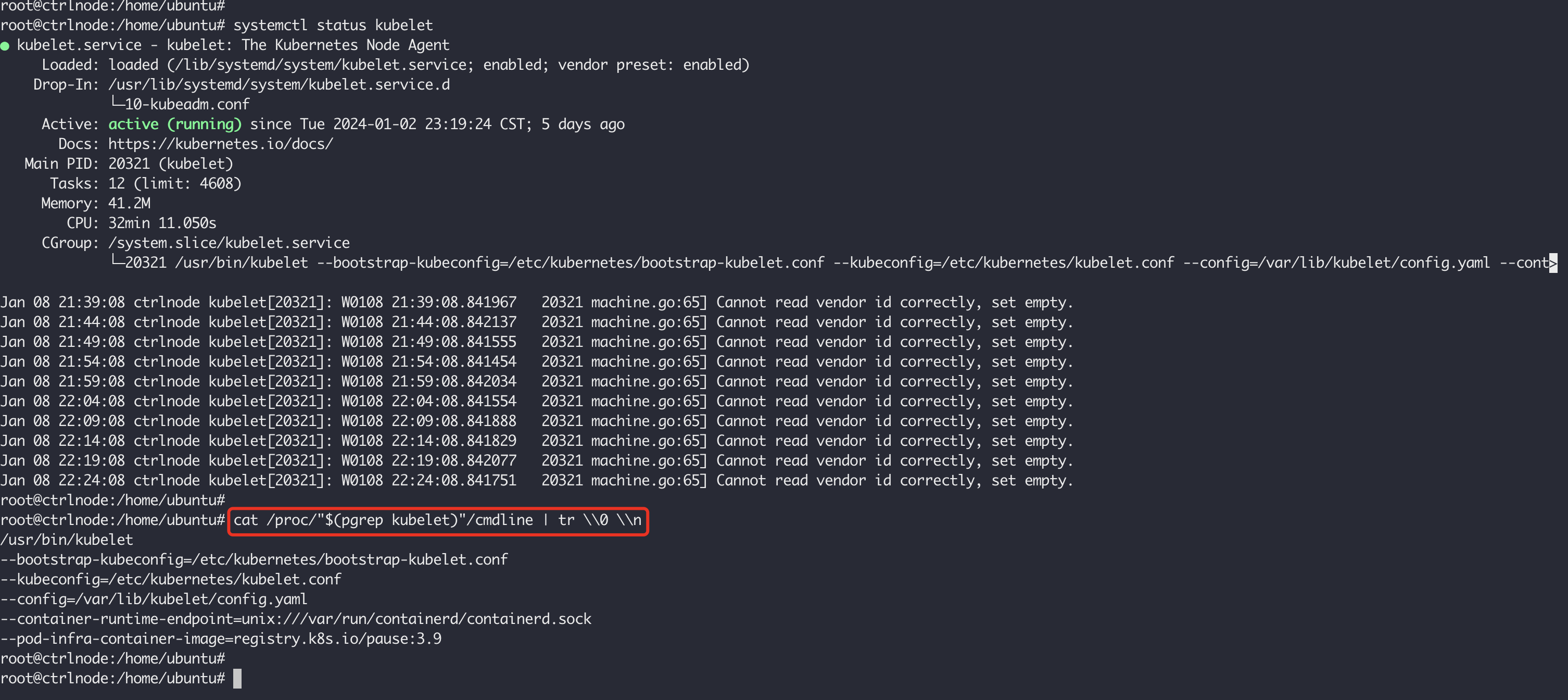This screenshot has height=700, width=1568.
Task: Click the 10-kubeadm.conf drop-in filename
Action: pyautogui.click(x=187, y=104)
